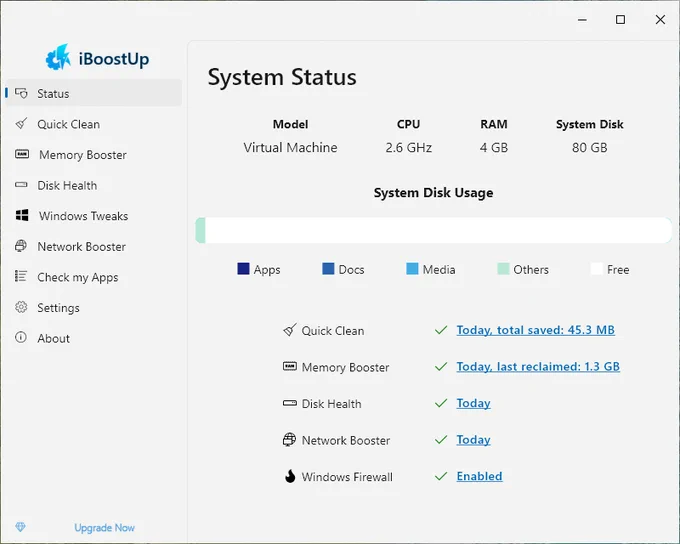Viewport: 680px width, 544px height.
Task: Click the Windows Tweaks logo icon
Action: pyautogui.click(x=22, y=215)
